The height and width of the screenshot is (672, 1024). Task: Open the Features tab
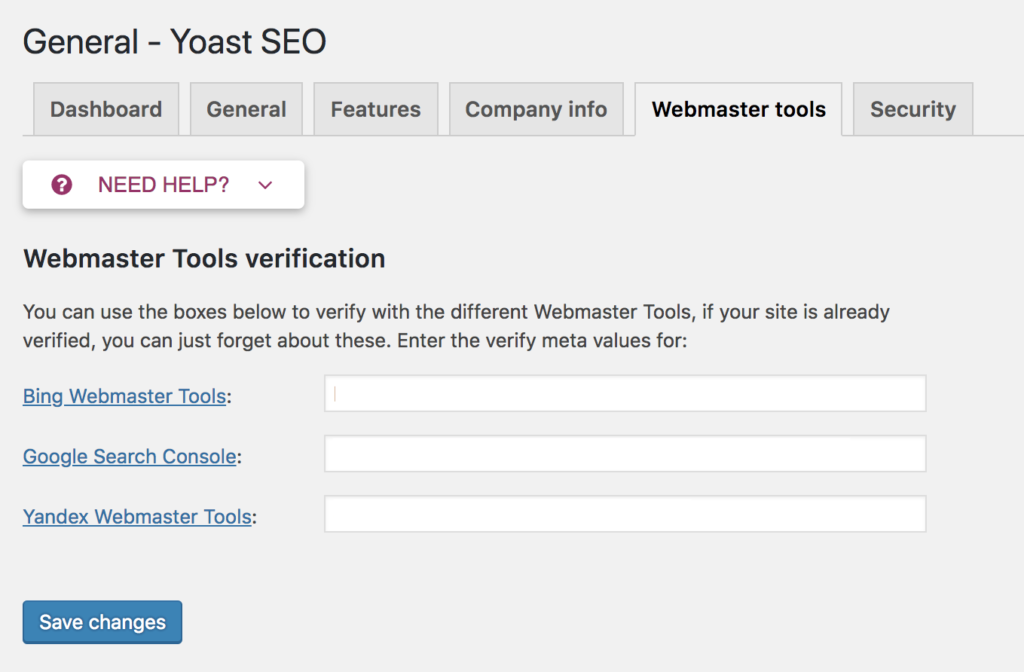coord(376,109)
